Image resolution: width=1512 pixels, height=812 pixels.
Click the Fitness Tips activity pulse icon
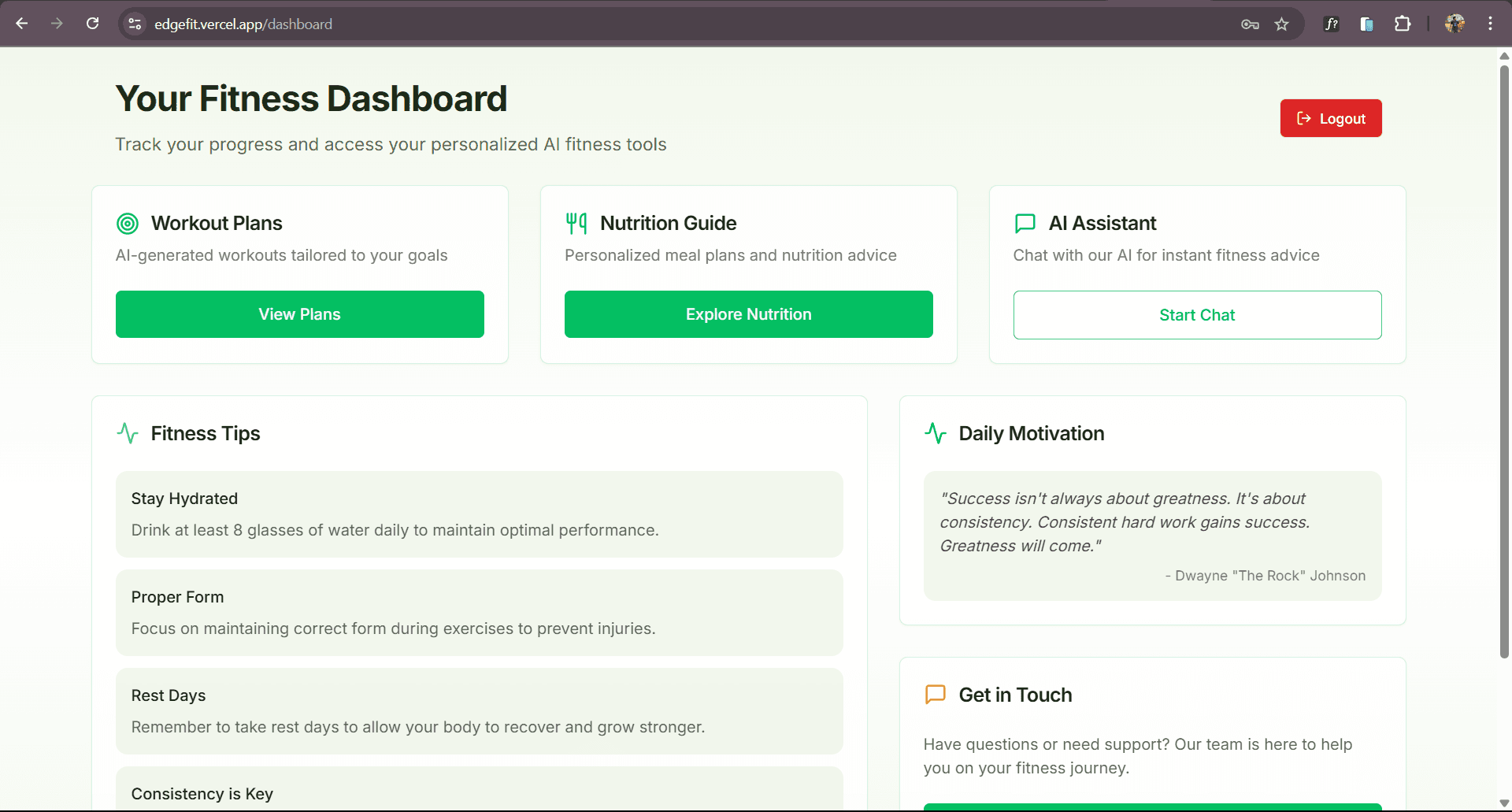(x=128, y=433)
